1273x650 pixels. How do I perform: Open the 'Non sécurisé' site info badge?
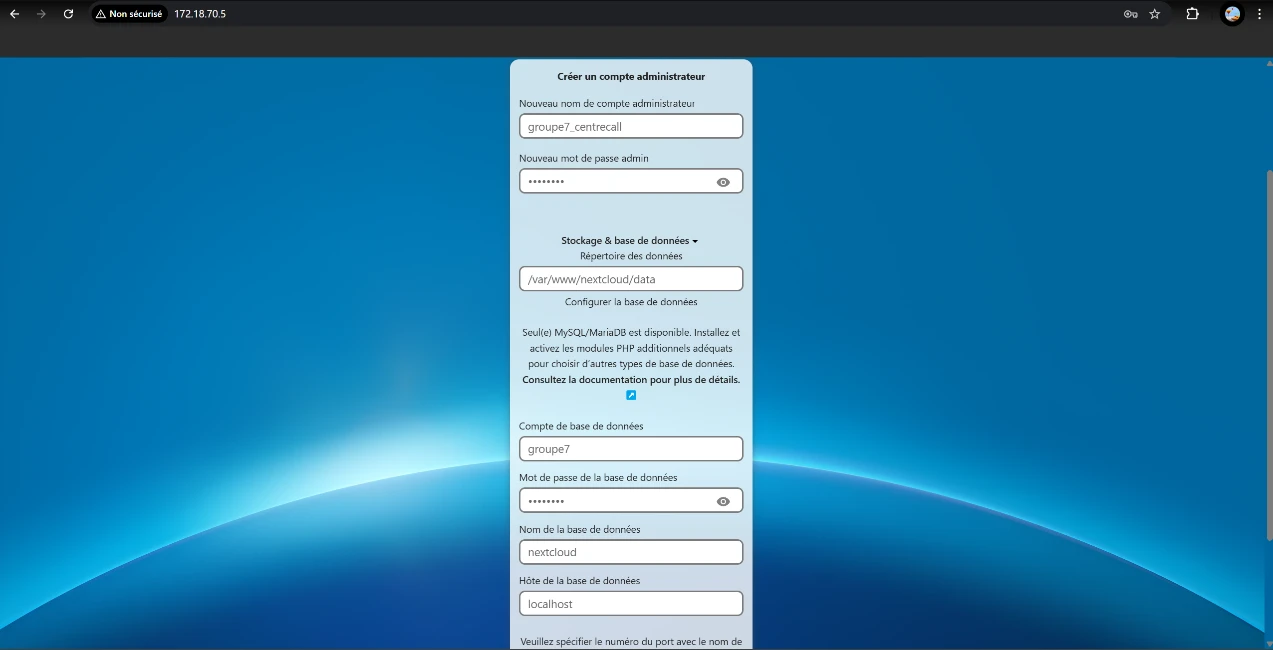[129, 14]
